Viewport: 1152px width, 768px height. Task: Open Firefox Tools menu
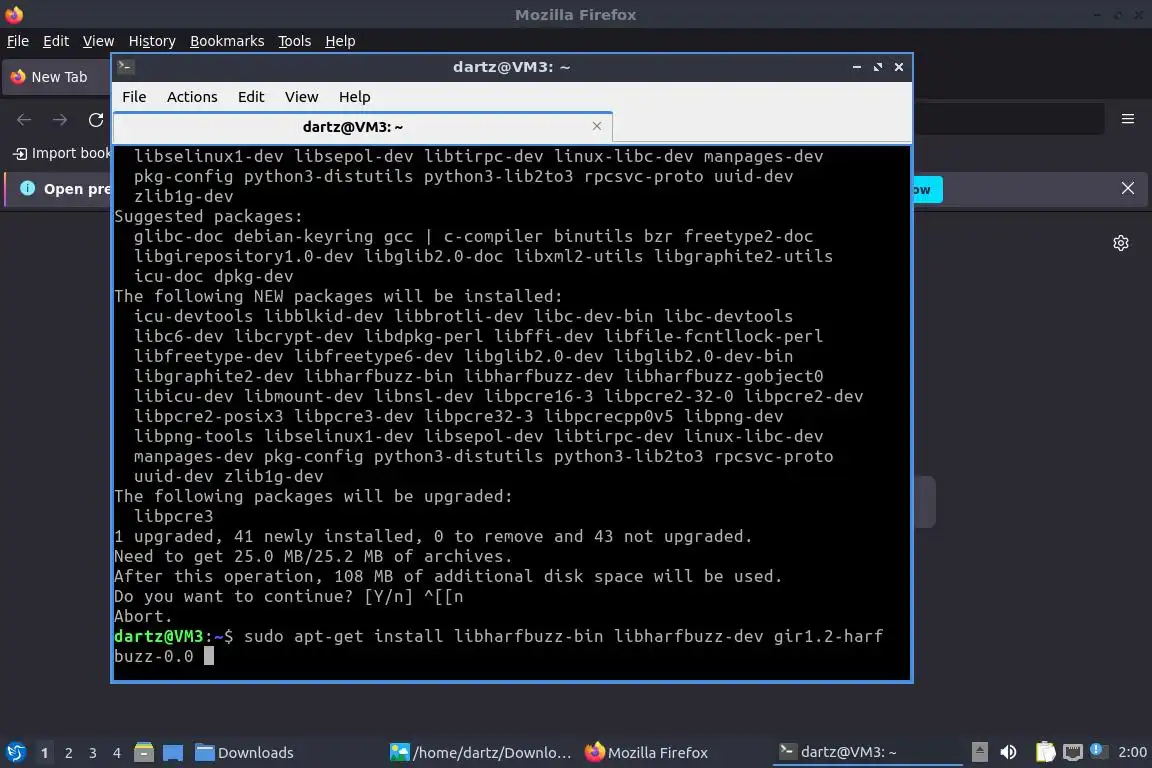point(295,41)
